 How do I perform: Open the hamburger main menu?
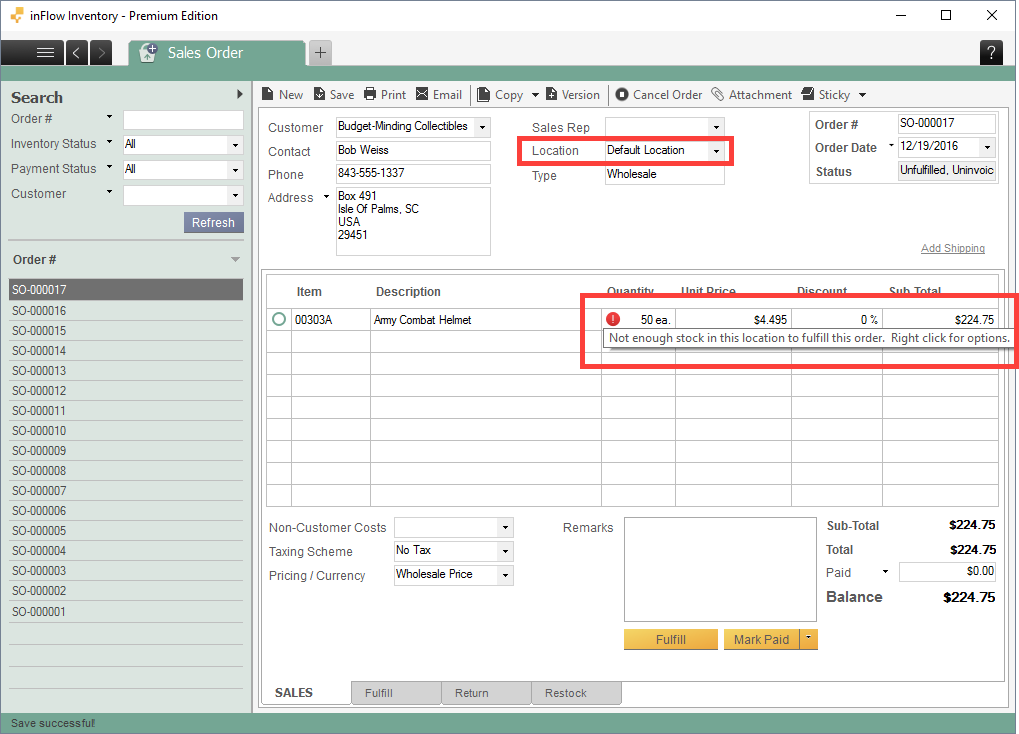(32, 53)
